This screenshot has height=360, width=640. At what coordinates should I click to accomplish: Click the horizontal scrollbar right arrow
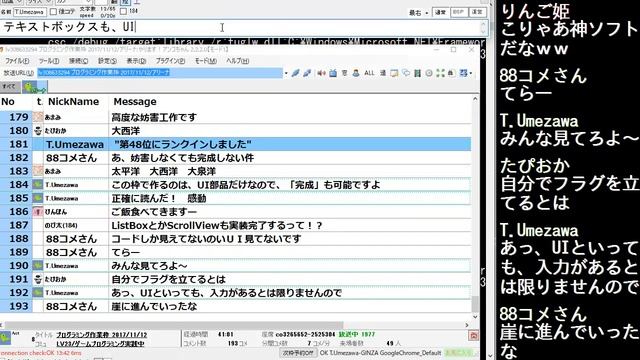467,325
